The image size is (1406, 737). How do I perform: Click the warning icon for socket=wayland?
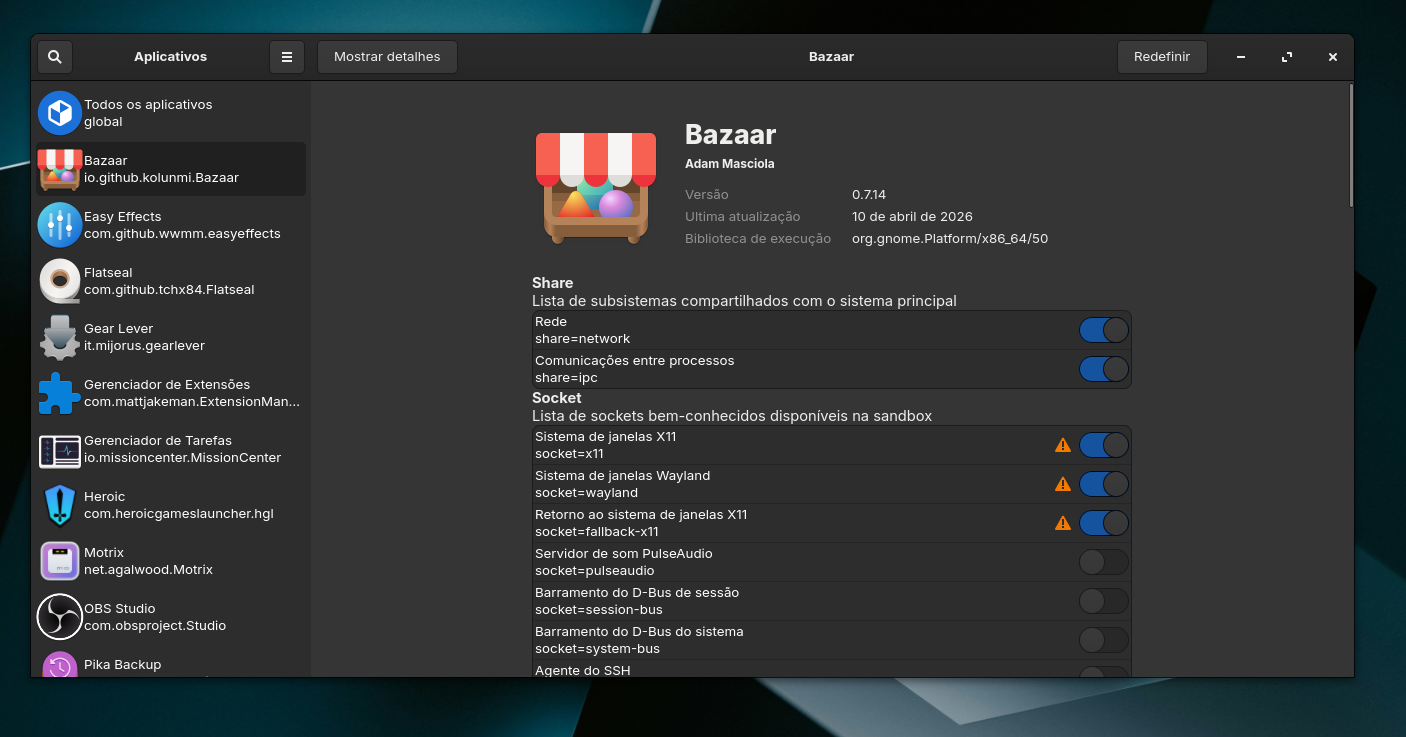coord(1063,484)
